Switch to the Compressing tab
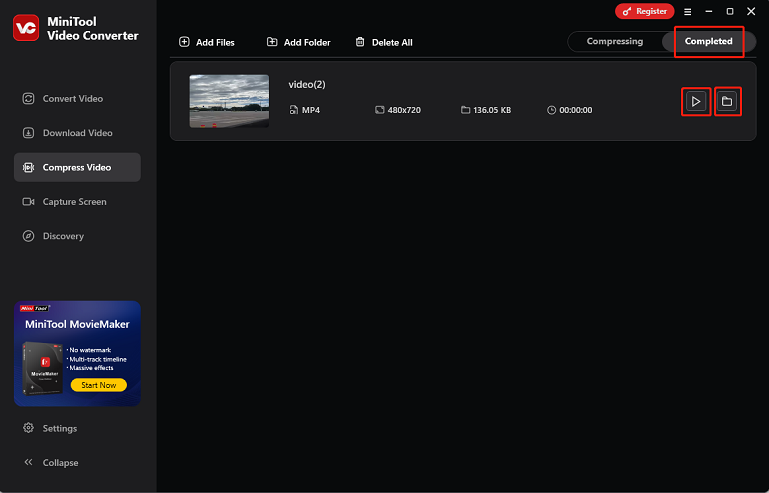The image size is (769, 493). (615, 41)
